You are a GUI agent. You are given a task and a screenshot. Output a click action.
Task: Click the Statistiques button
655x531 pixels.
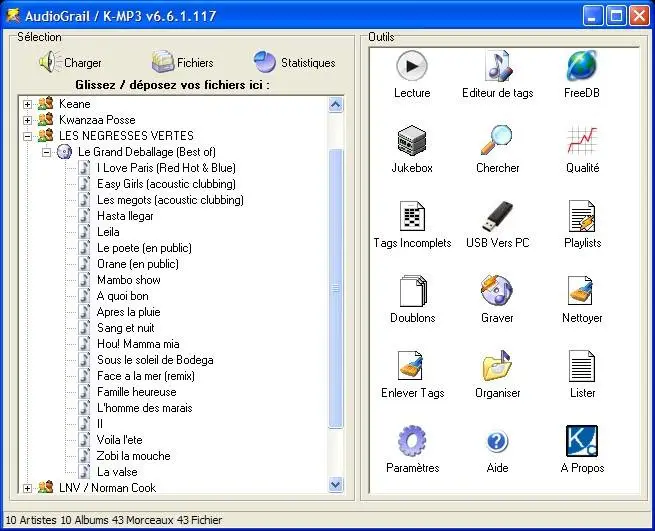coord(294,62)
